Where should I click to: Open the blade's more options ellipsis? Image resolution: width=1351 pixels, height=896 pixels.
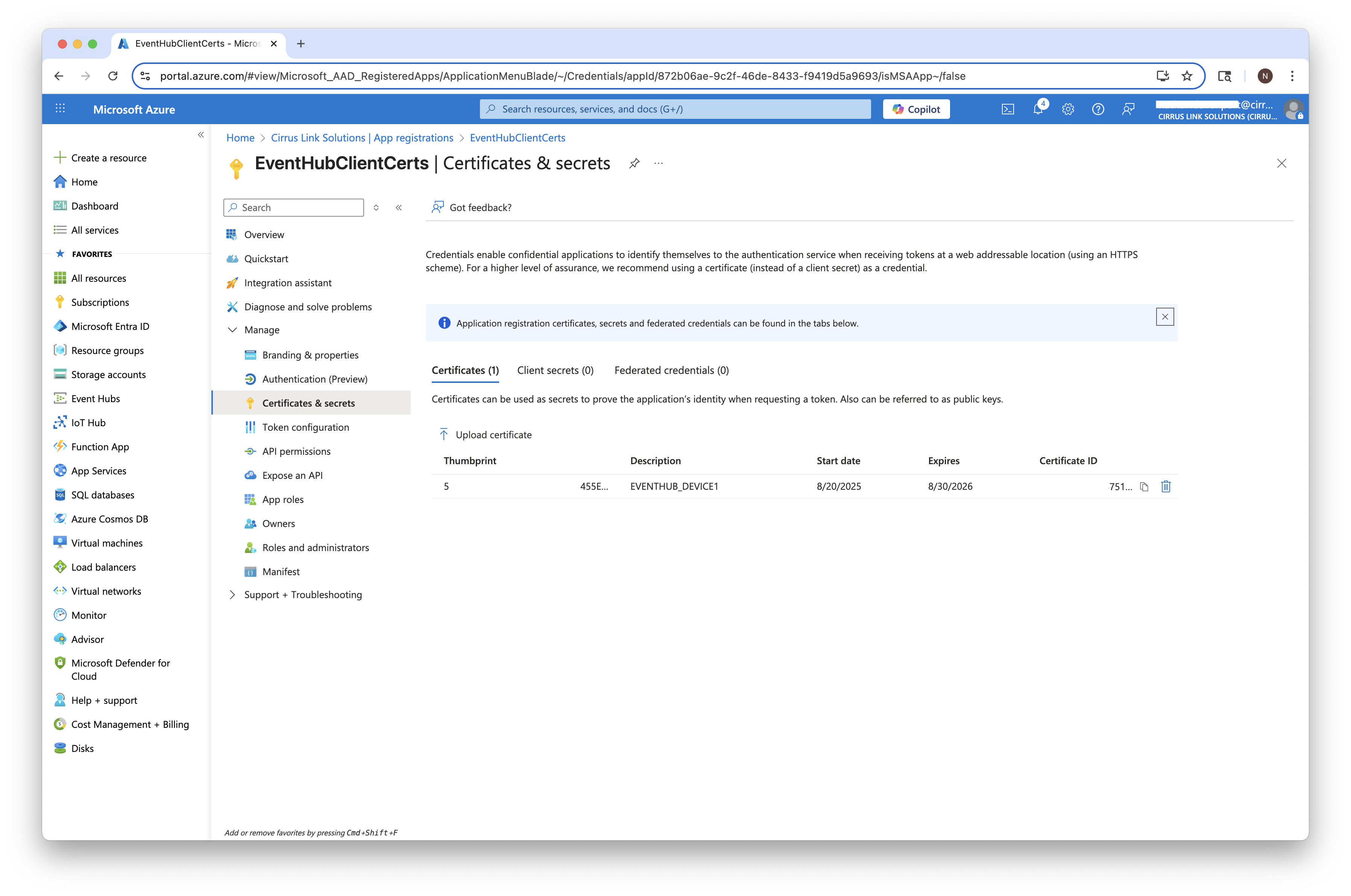coord(659,163)
